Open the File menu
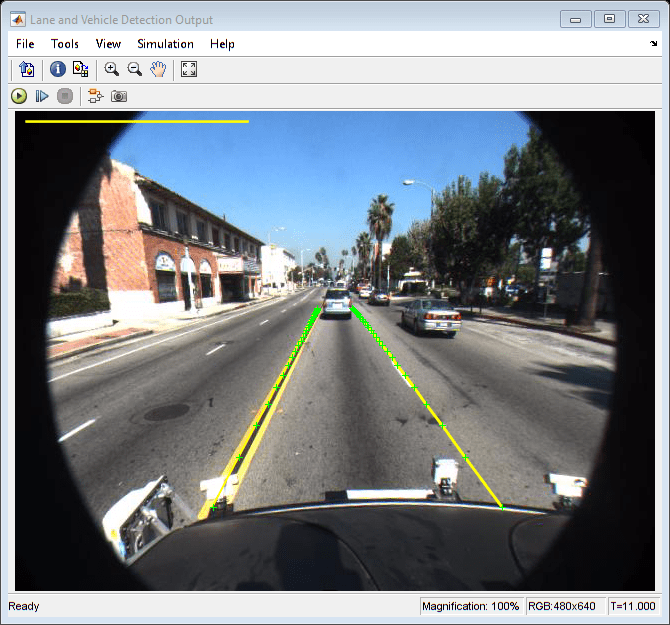670x625 pixels. (x=25, y=44)
